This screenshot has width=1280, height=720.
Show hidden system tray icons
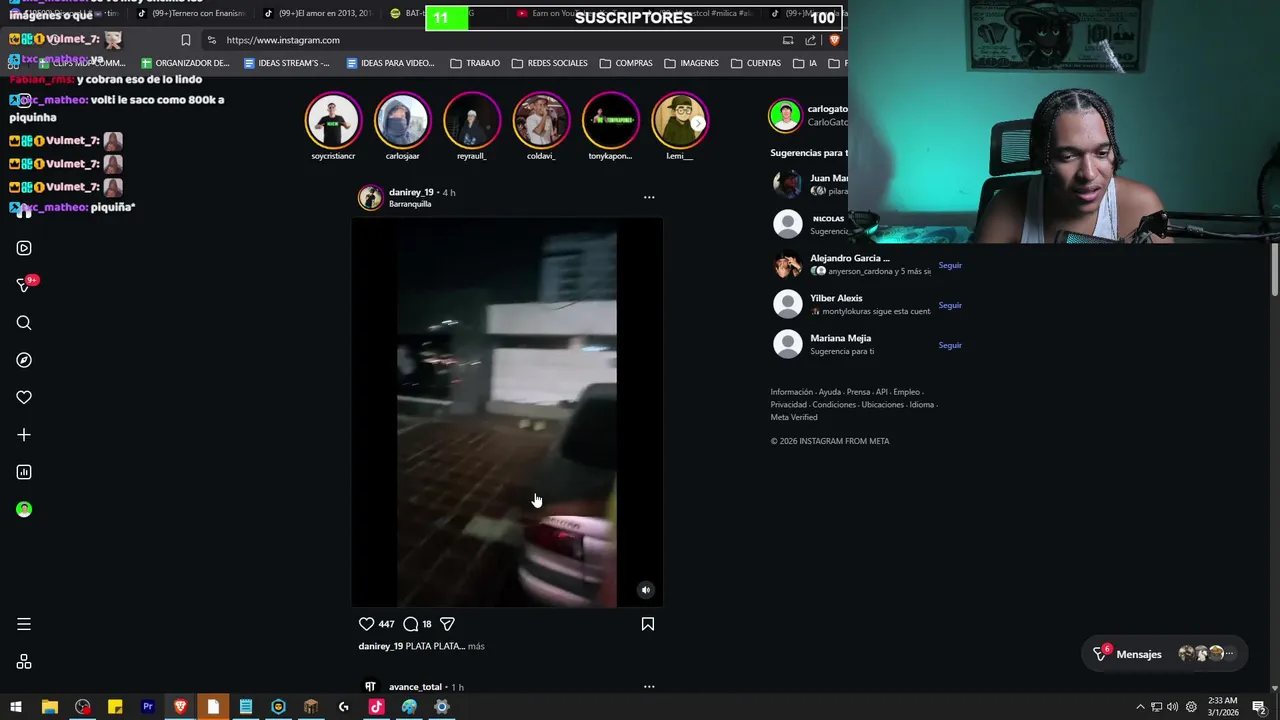tap(1140, 707)
